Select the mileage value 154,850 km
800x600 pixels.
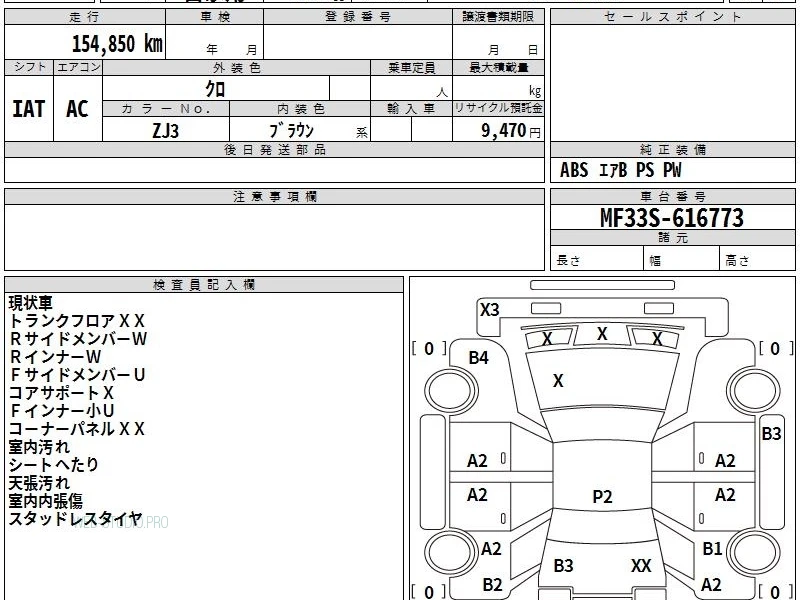pyautogui.click(x=117, y=44)
